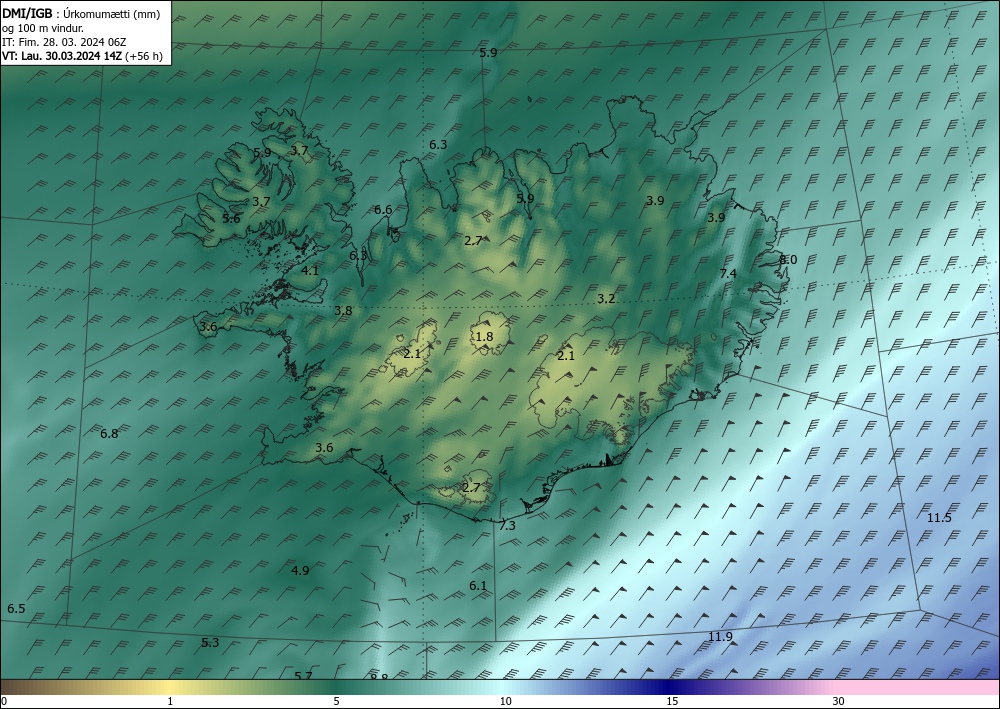Click the 11.5 value on the map
Screen dimensions: 1000x709
(939, 518)
